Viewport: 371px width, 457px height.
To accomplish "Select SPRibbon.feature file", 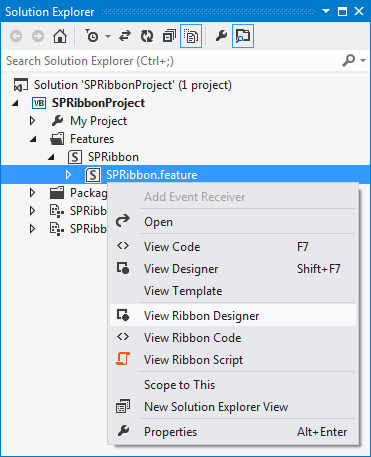I will coord(152,175).
